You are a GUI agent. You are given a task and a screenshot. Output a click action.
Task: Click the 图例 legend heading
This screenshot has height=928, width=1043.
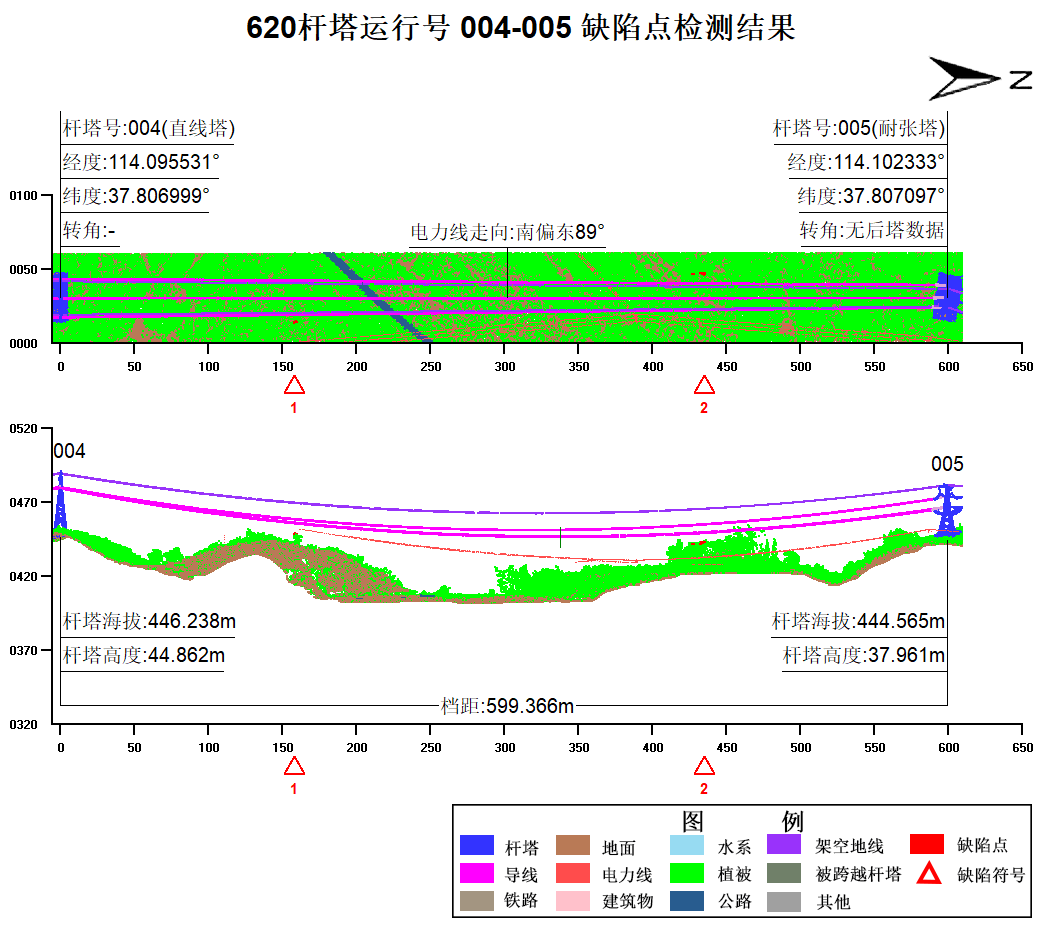(742, 822)
